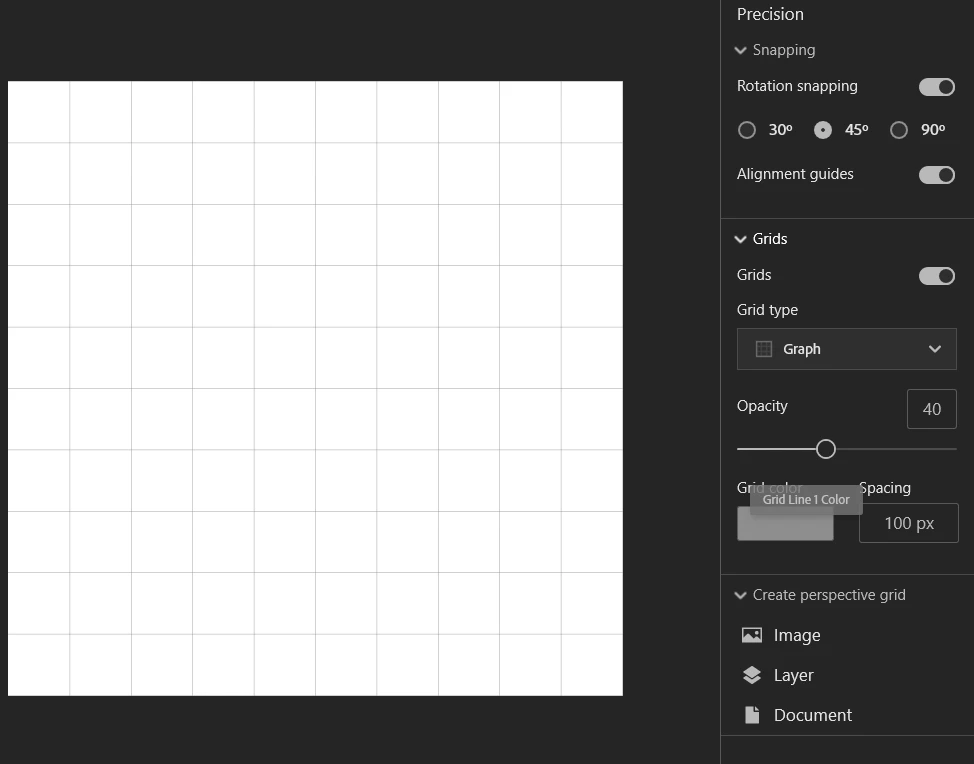Turn off the Grids switch
Viewport: 974px width, 764px height.
pyautogui.click(x=937, y=276)
